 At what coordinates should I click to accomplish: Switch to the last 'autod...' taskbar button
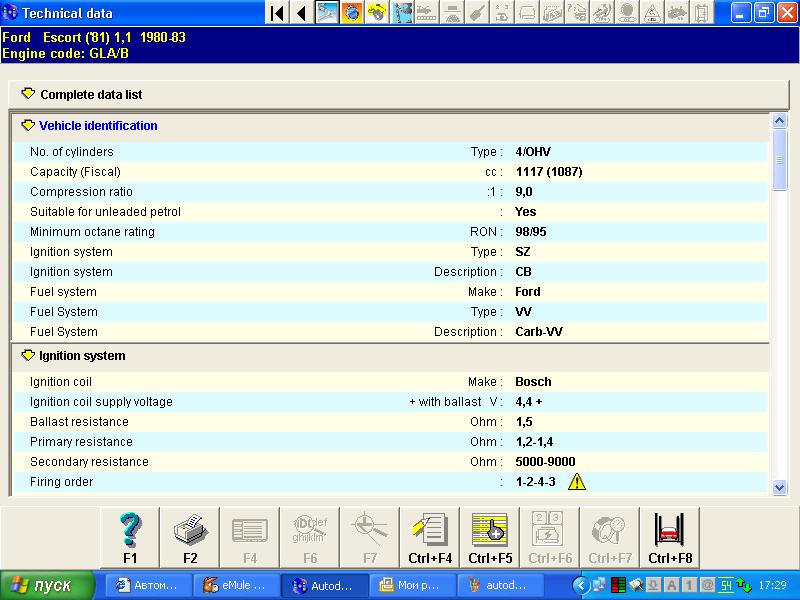coord(502,585)
